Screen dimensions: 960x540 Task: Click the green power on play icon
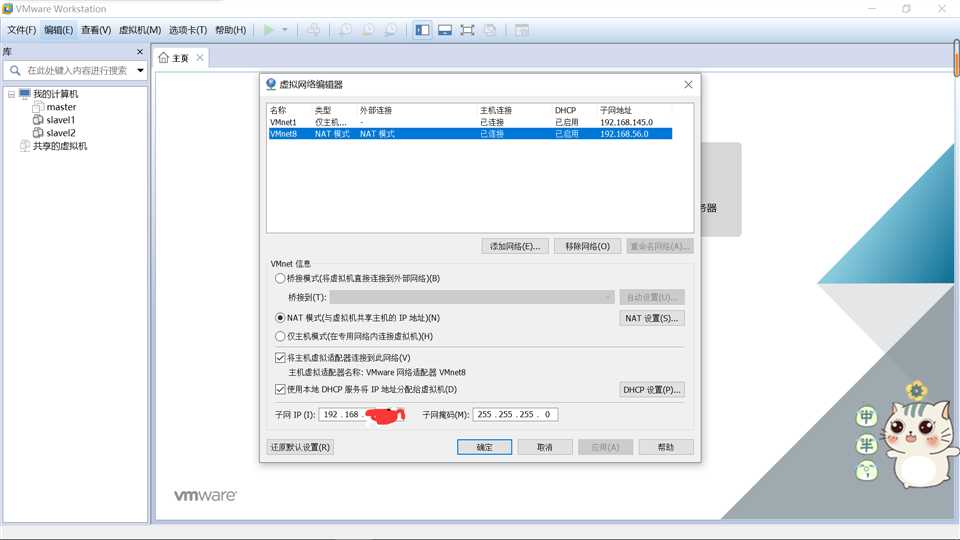(268, 30)
